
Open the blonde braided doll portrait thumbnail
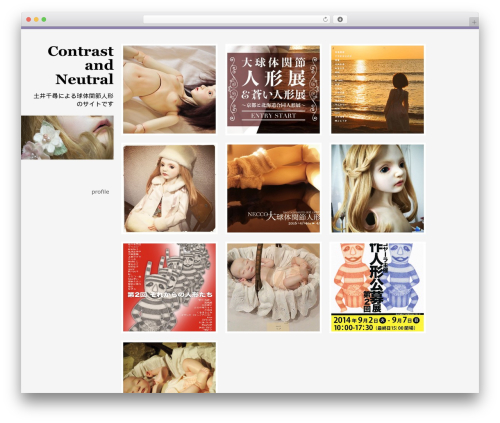[377, 188]
